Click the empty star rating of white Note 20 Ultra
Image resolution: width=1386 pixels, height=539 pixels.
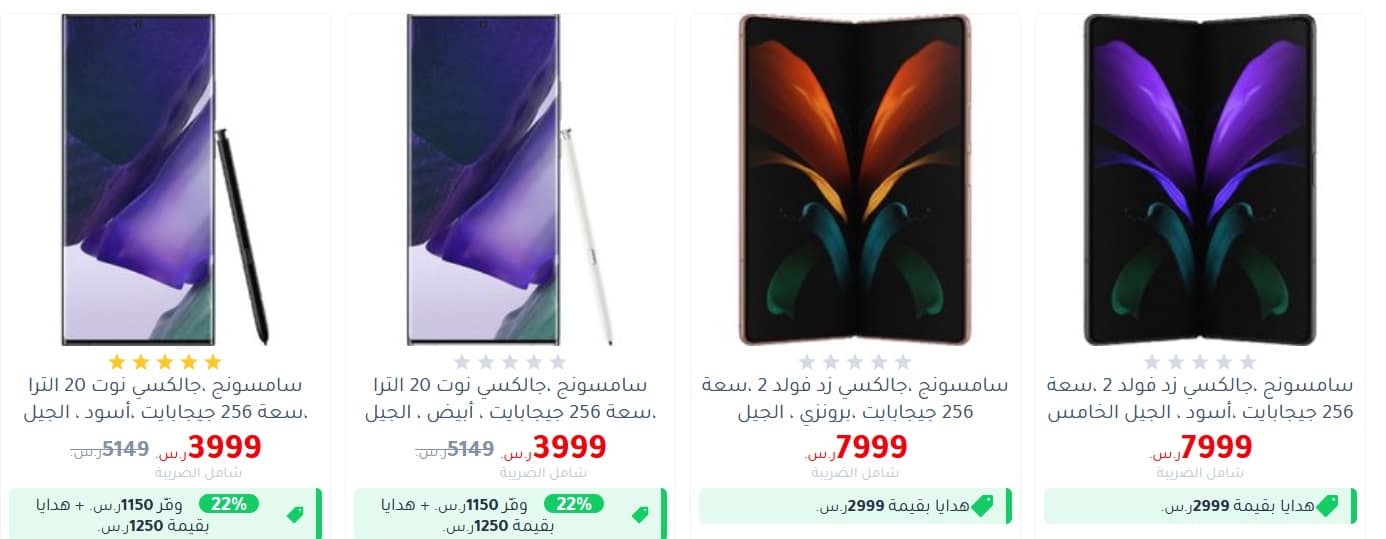[510, 362]
